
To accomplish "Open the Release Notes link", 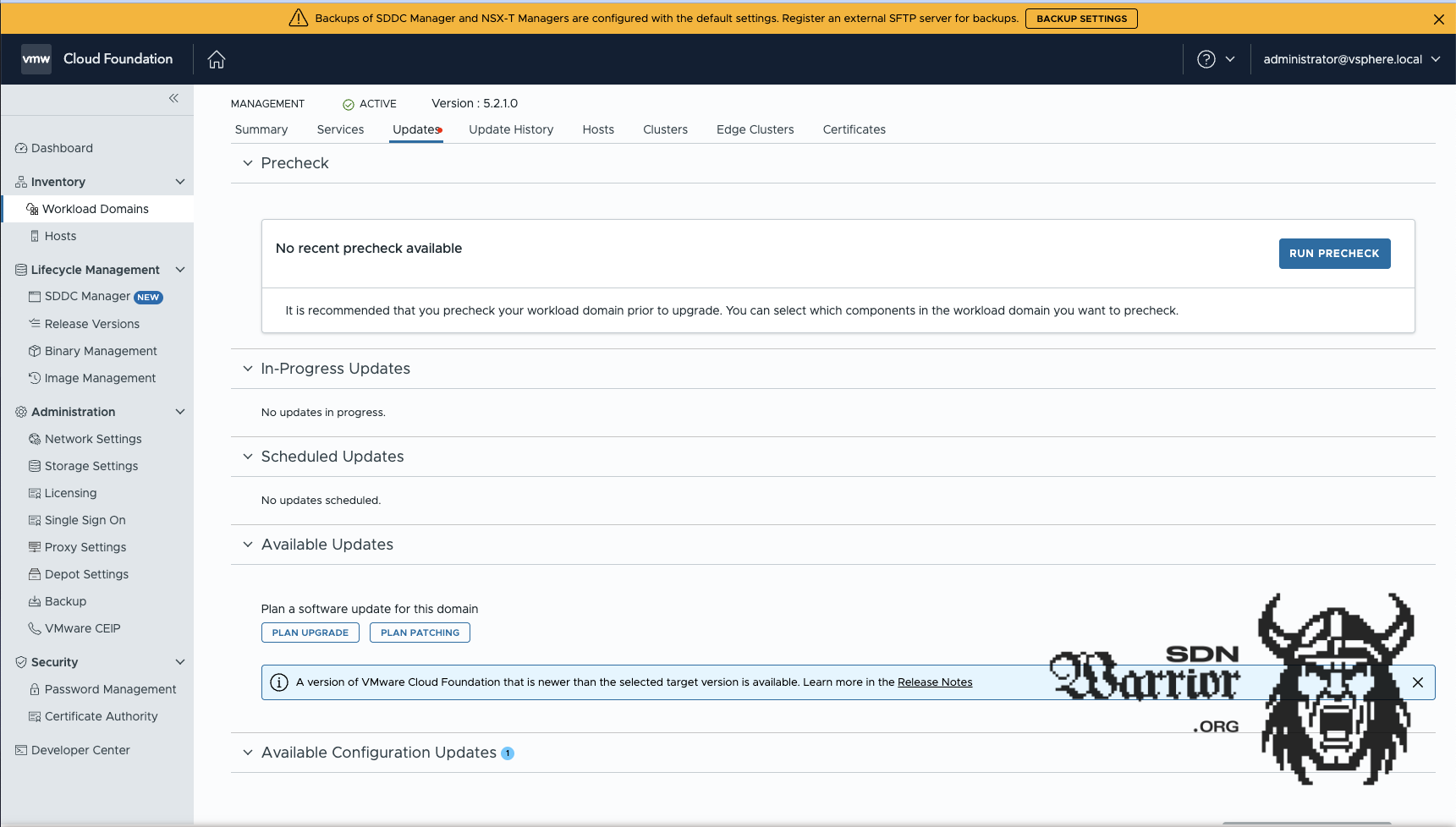I will [934, 682].
